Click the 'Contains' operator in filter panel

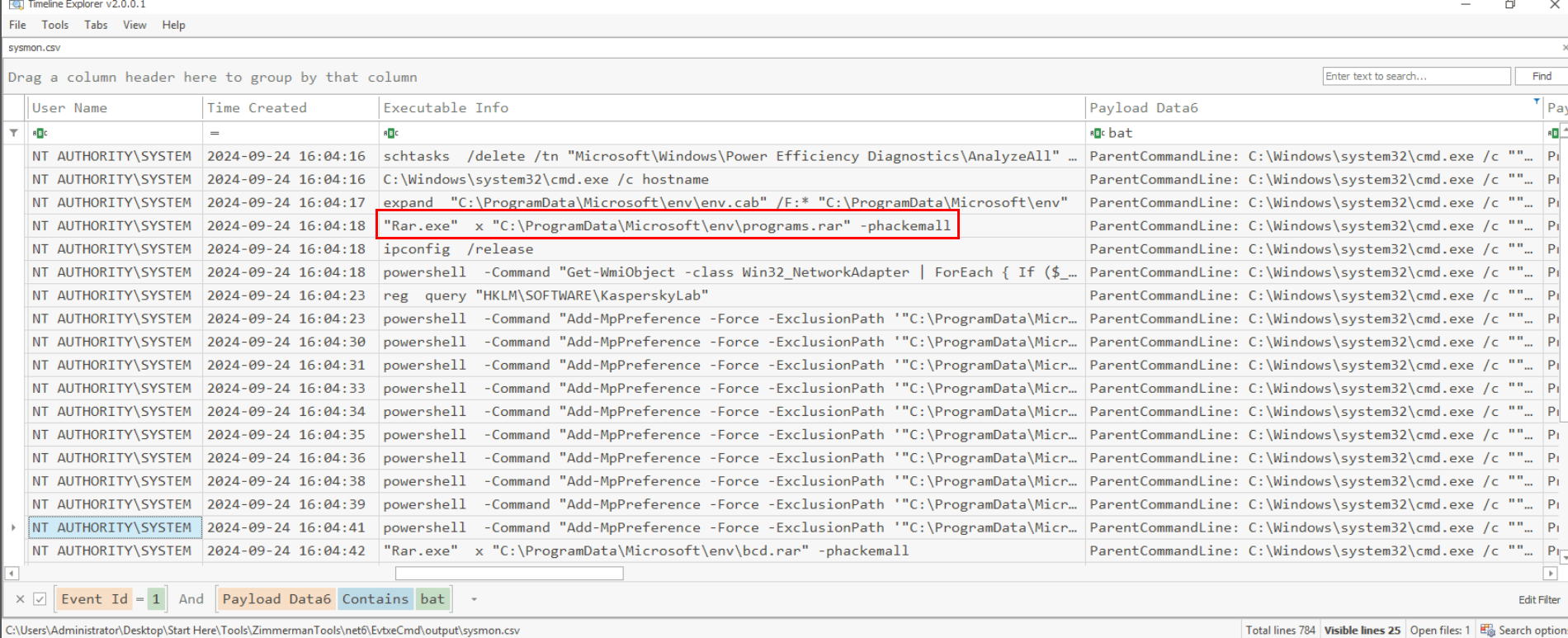point(375,599)
